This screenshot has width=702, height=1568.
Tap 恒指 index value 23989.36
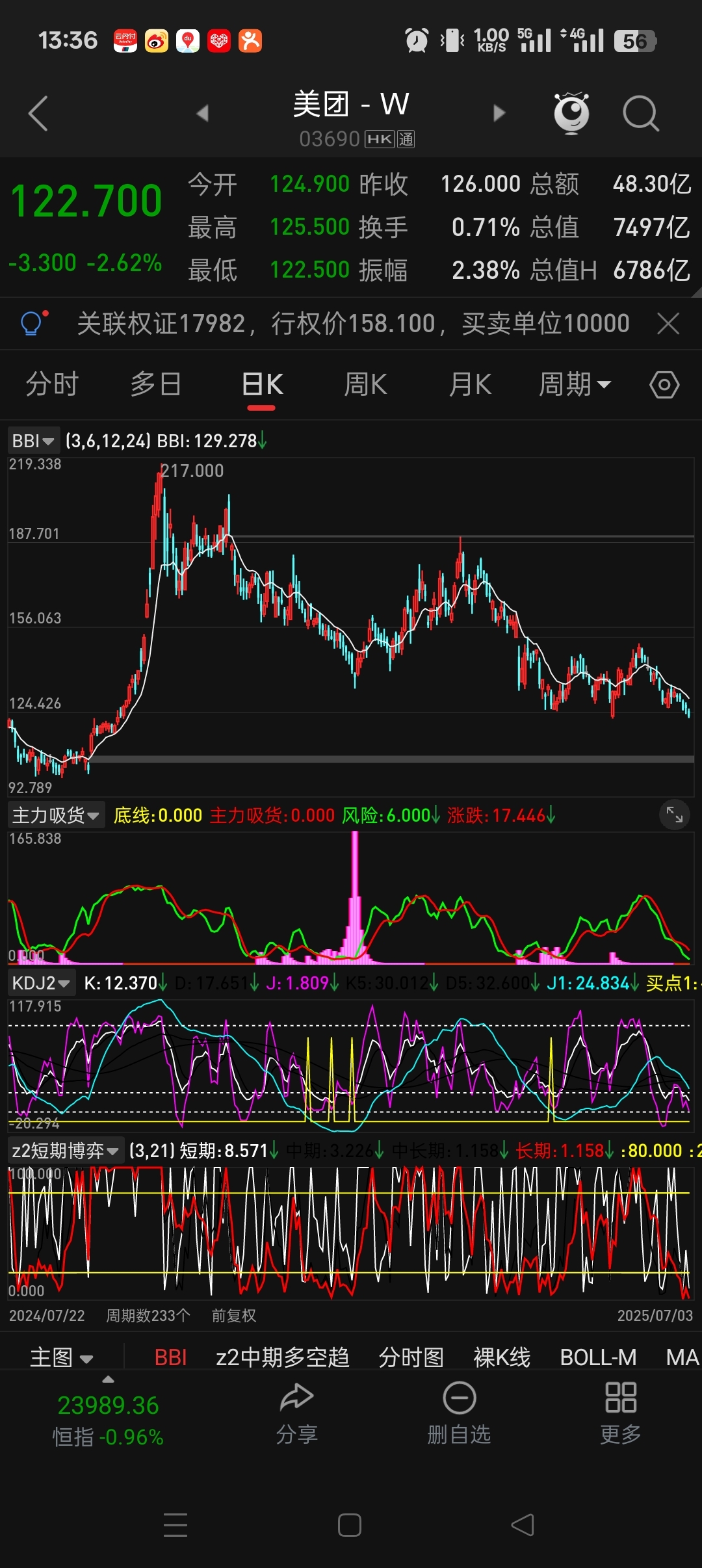[x=108, y=1405]
